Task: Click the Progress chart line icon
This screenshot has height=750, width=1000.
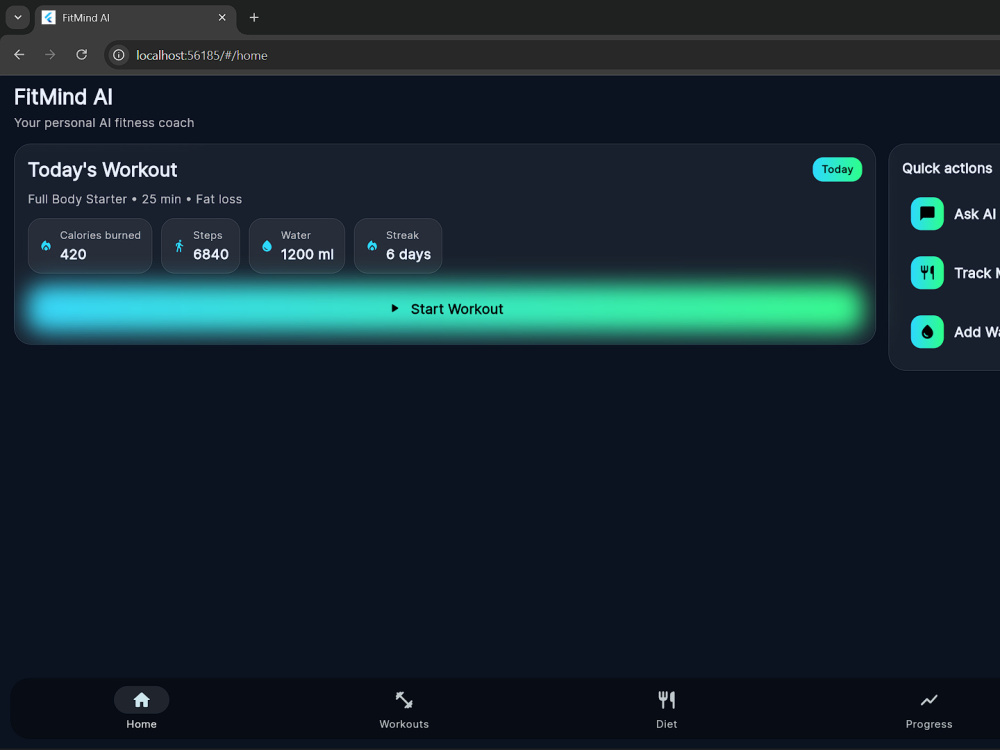Action: (929, 700)
